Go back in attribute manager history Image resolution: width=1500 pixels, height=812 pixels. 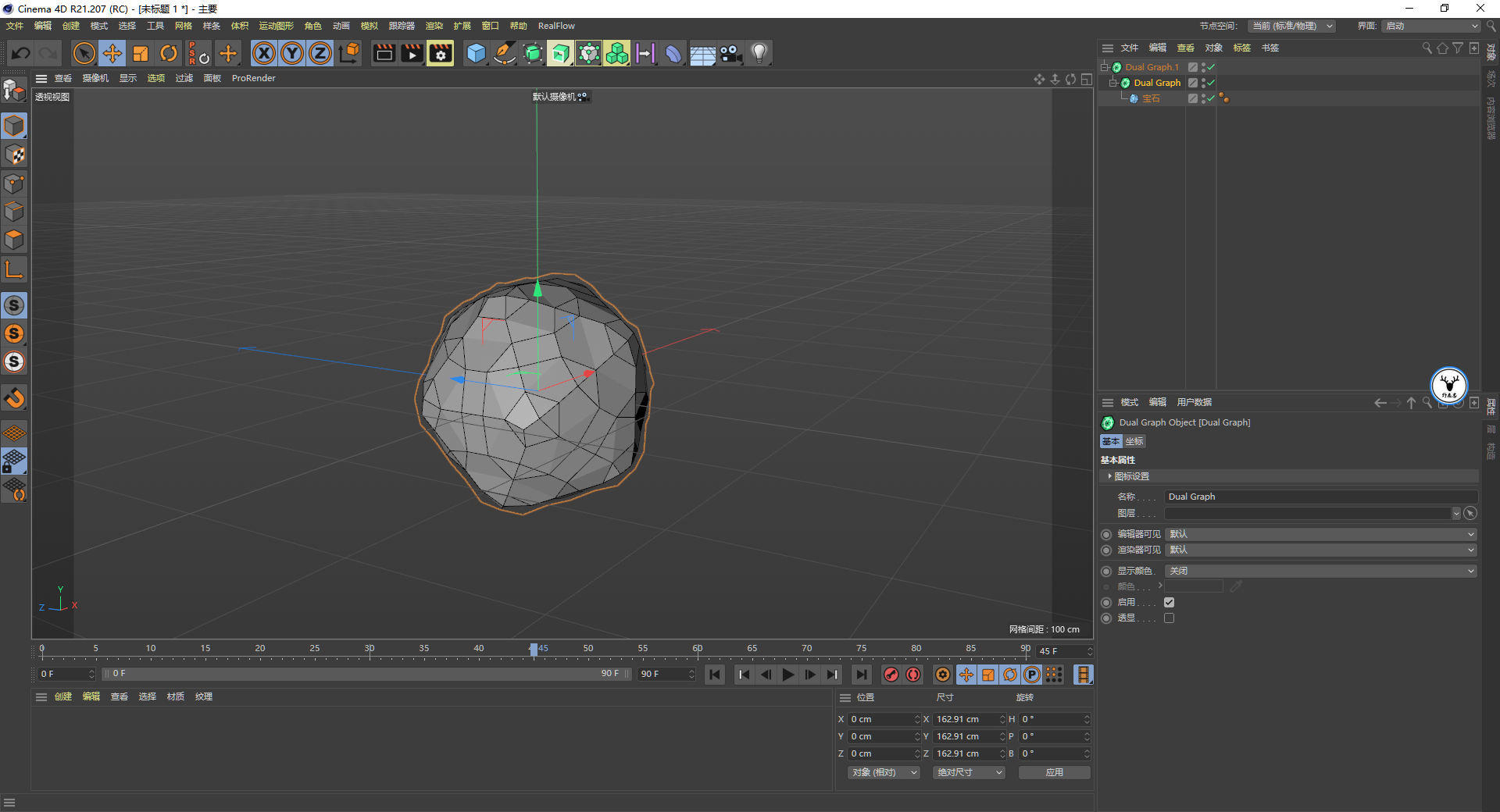pyautogui.click(x=1380, y=403)
